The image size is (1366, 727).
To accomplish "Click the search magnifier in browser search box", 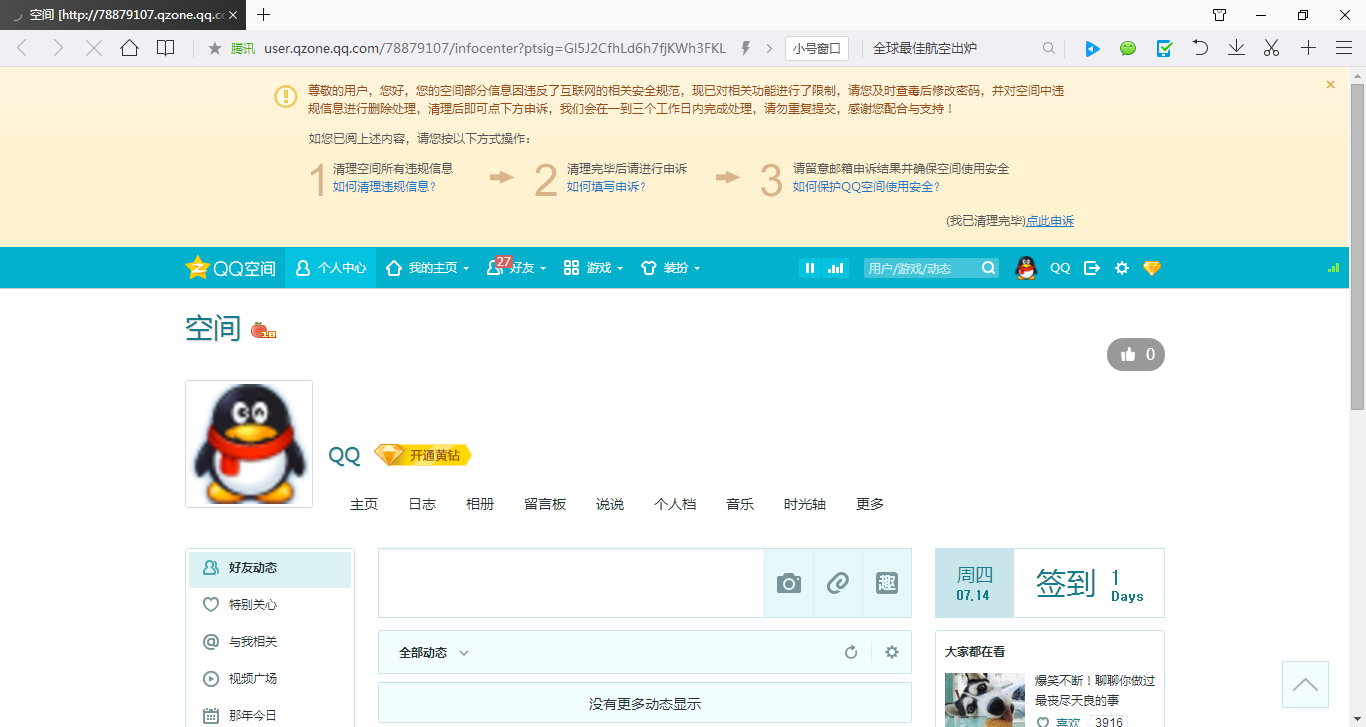I will 1049,48.
